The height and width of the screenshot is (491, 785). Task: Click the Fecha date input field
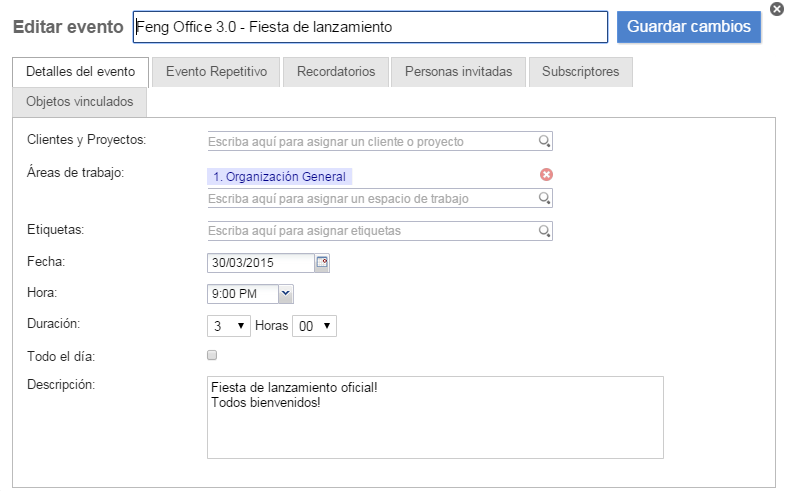point(260,262)
